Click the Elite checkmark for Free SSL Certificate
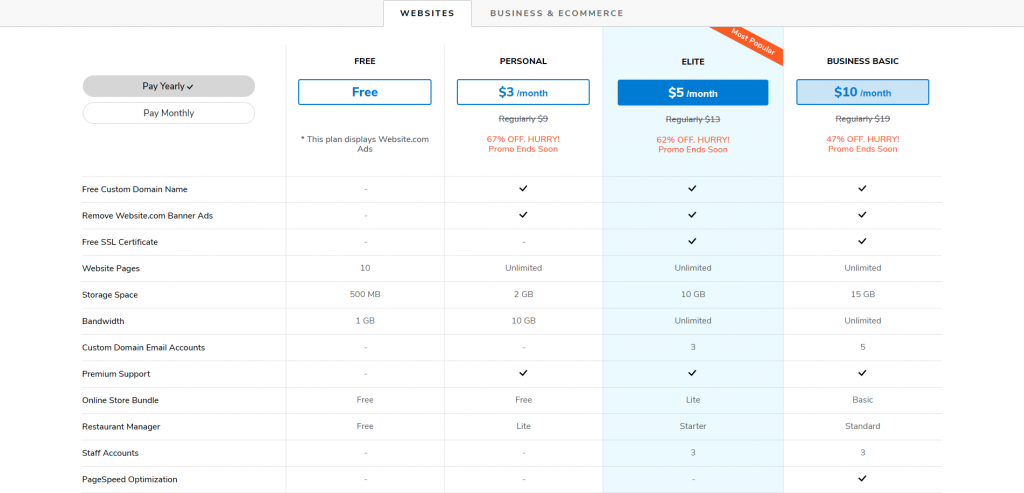The image size is (1024, 493). [x=692, y=242]
